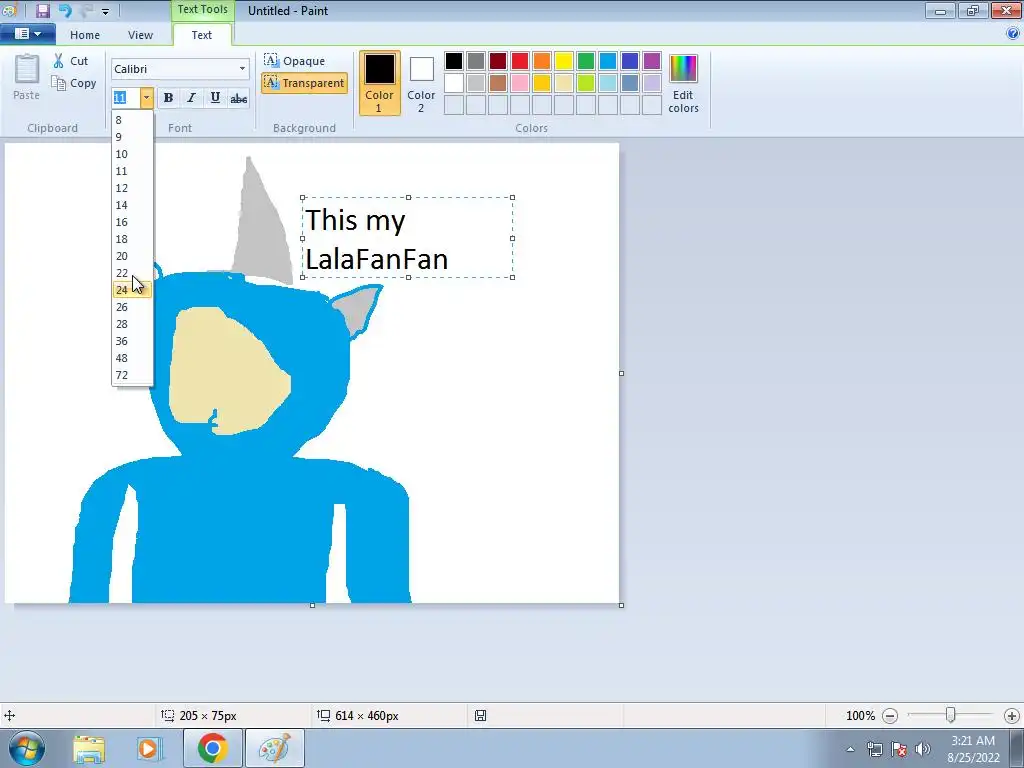Click zoom out minus button
This screenshot has width=1024, height=768.
pos(889,716)
